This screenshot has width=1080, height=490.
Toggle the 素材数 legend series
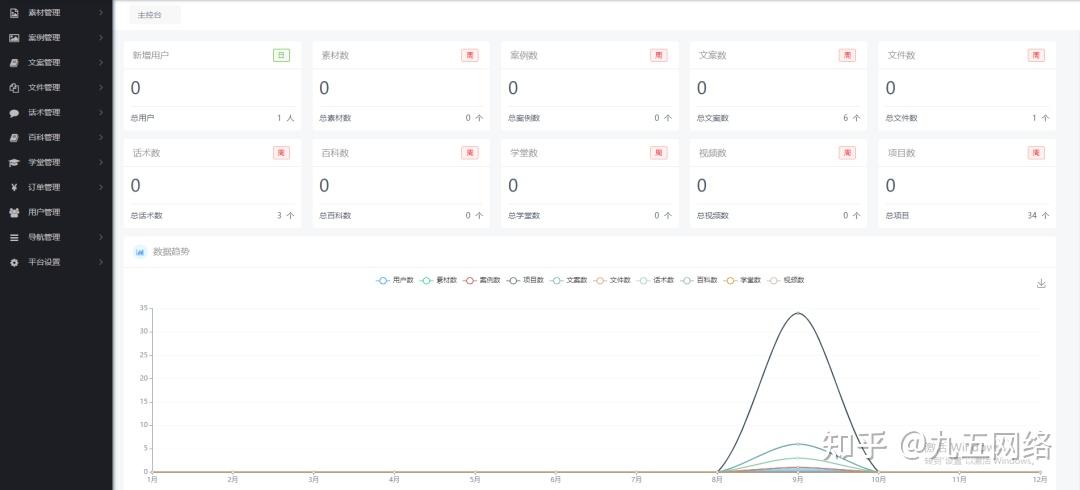pyautogui.click(x=438, y=280)
